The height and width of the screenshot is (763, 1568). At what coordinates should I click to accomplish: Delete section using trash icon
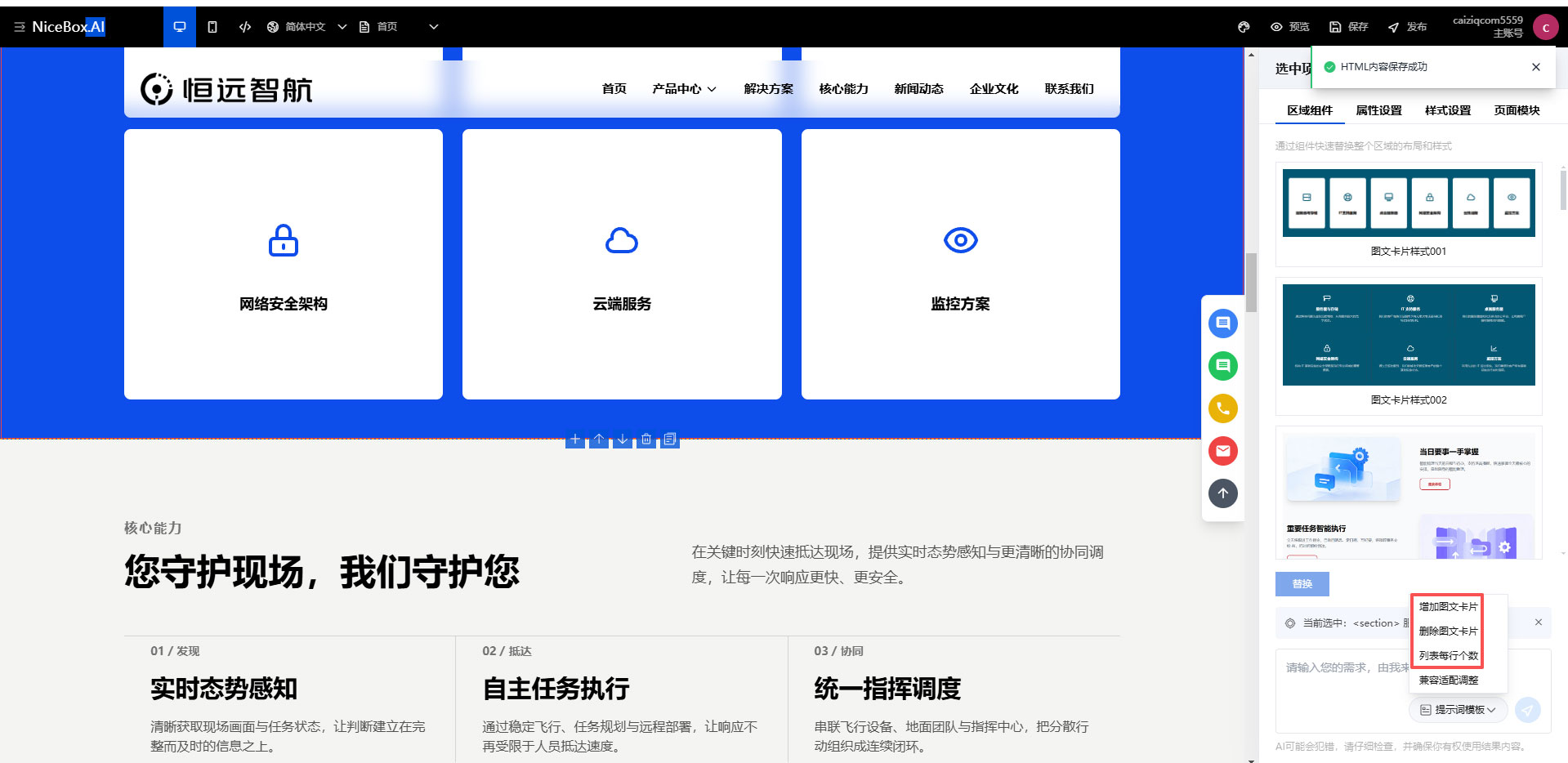click(646, 440)
